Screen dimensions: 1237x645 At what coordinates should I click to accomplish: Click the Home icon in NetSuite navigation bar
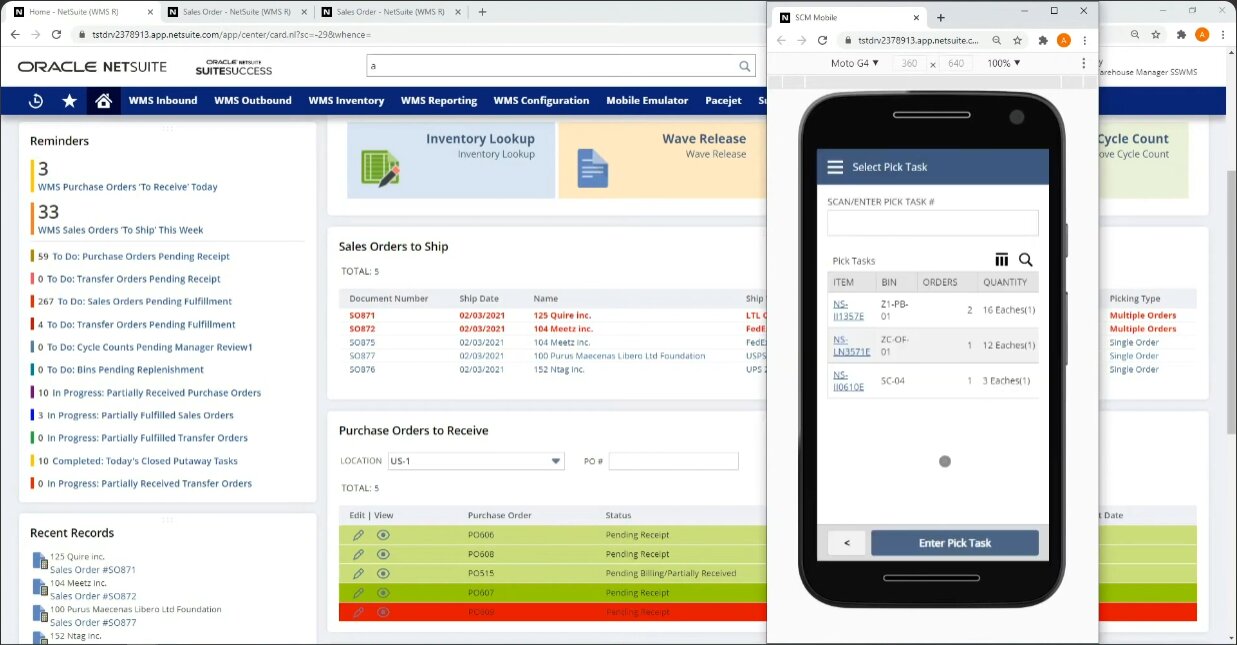(103, 101)
